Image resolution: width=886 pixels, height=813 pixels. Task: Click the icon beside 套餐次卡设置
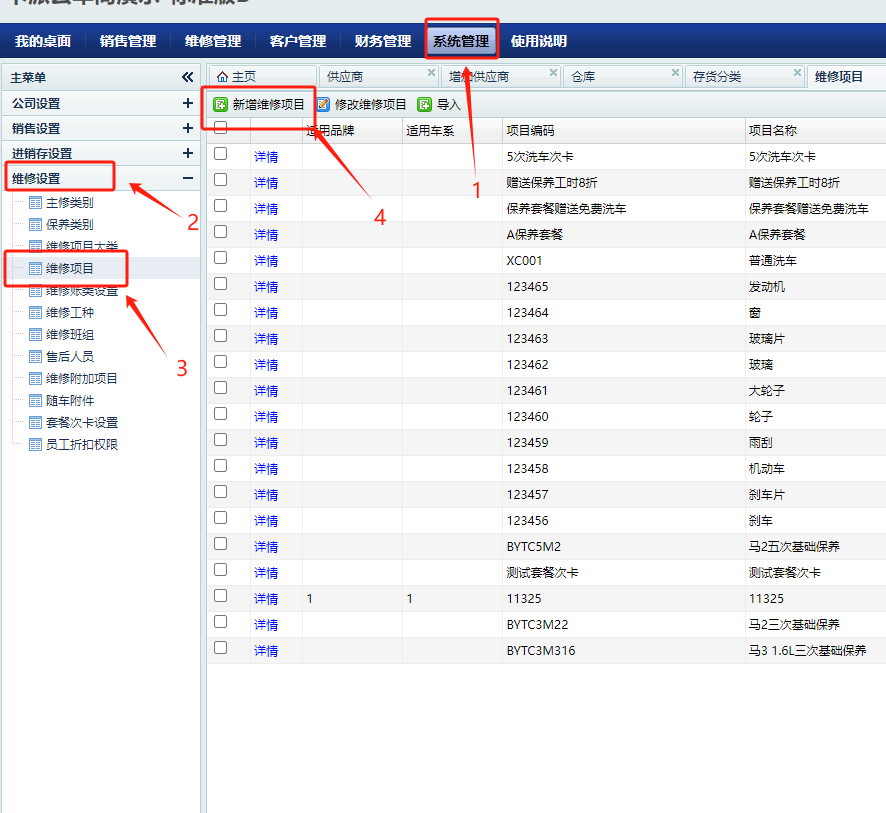pyautogui.click(x=36, y=422)
